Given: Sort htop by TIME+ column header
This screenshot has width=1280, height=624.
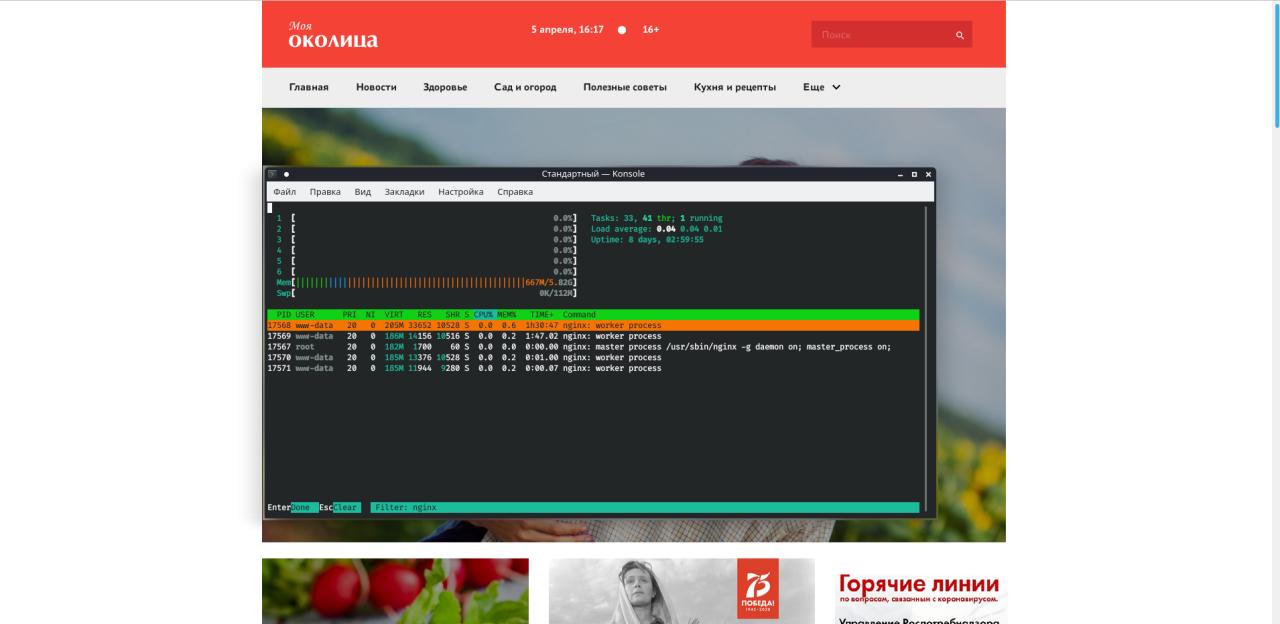Looking at the screenshot, I should pyautogui.click(x=542, y=314).
